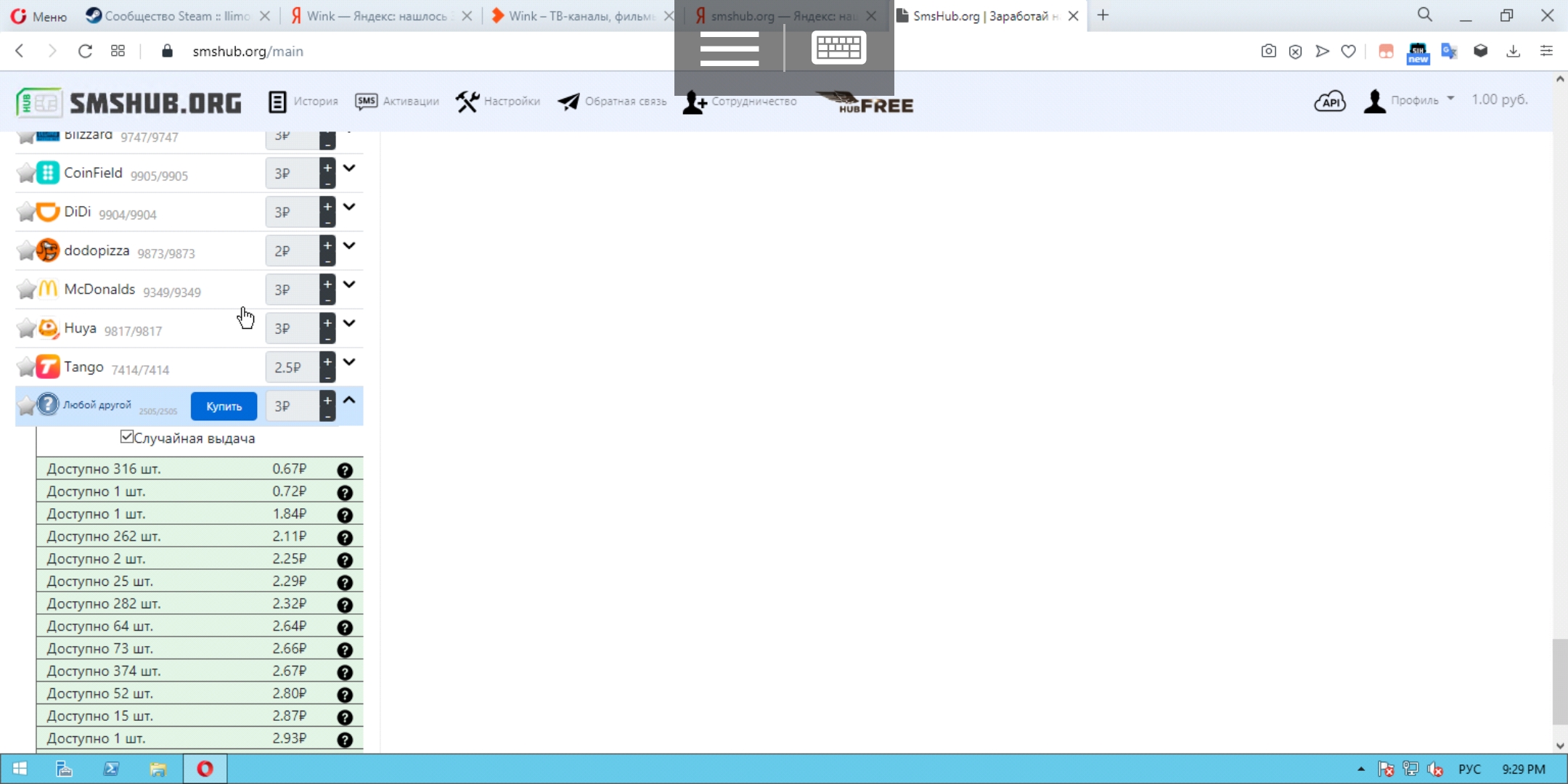Open the API cloud icon
This screenshot has width=1568, height=784.
coord(1329,101)
